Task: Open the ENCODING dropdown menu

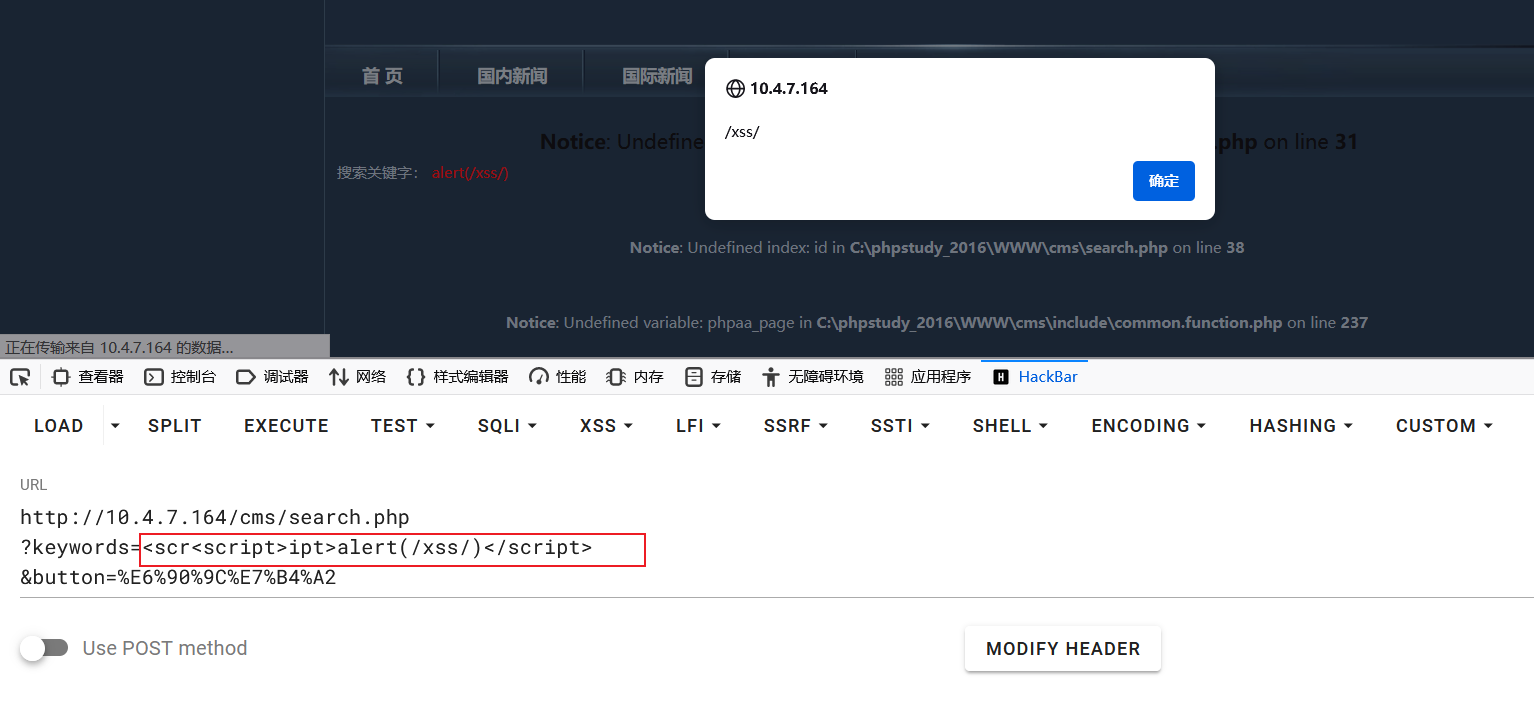Action: tap(1149, 425)
